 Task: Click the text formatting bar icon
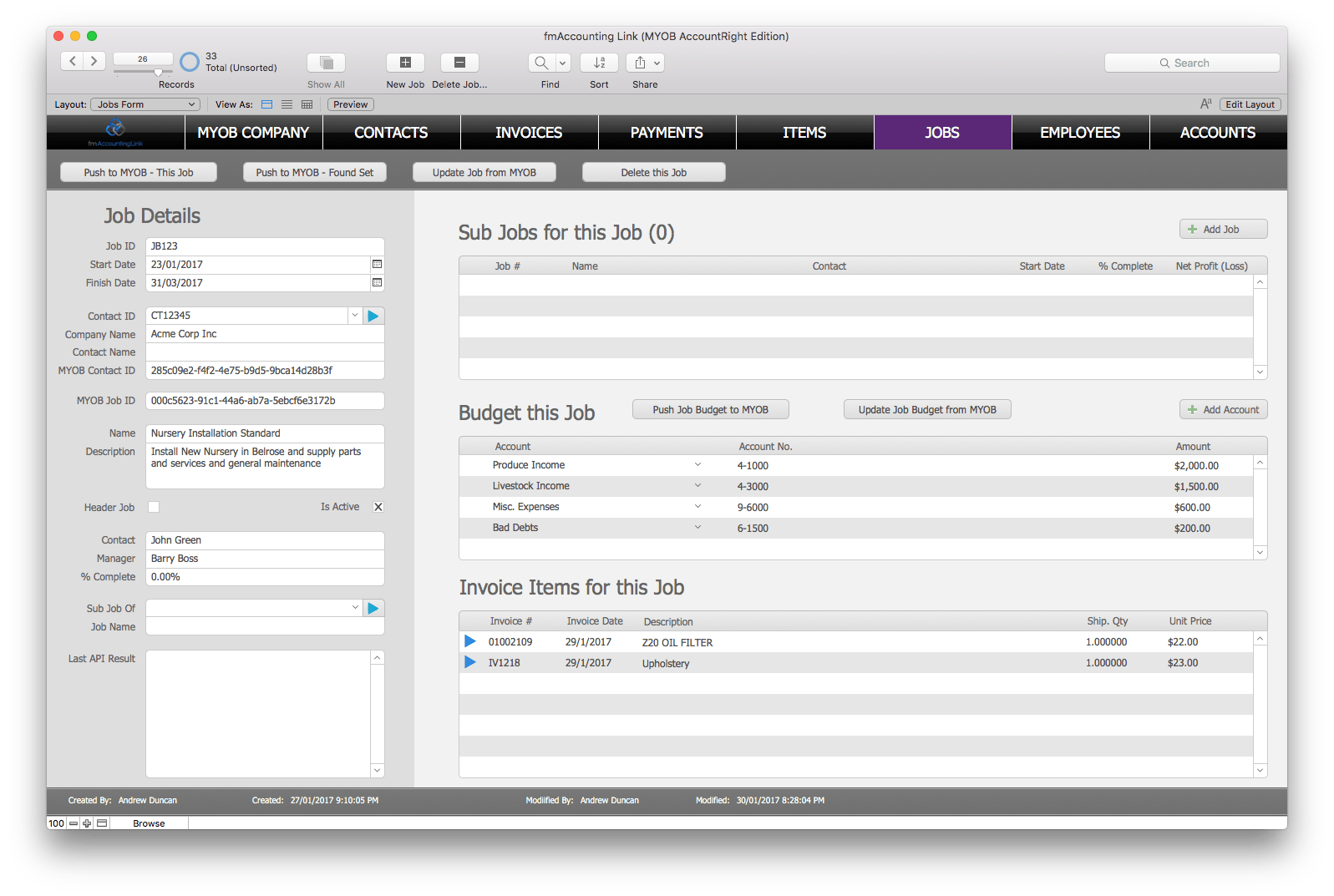tap(1205, 104)
